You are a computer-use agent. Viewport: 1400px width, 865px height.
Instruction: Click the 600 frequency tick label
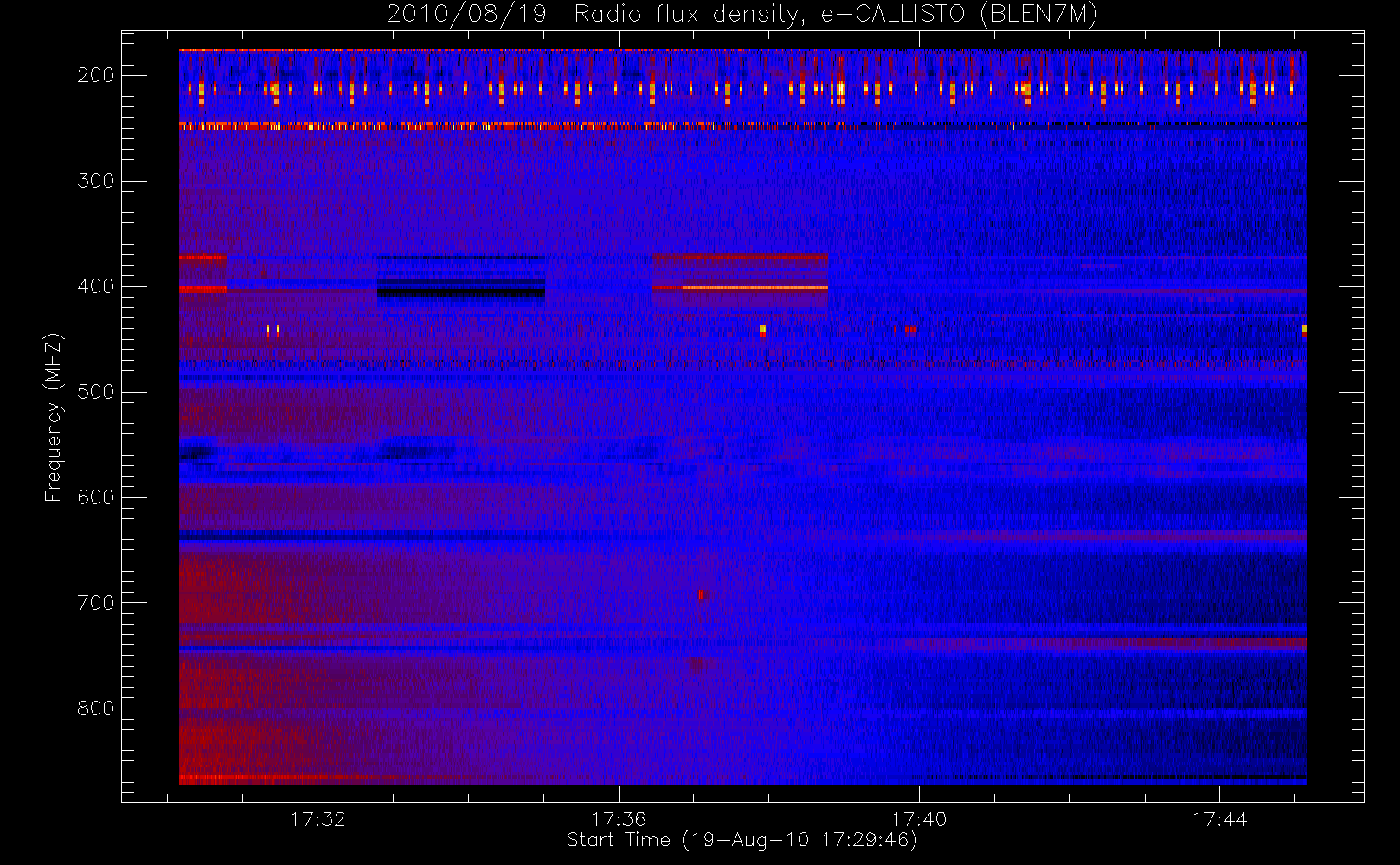(x=95, y=497)
